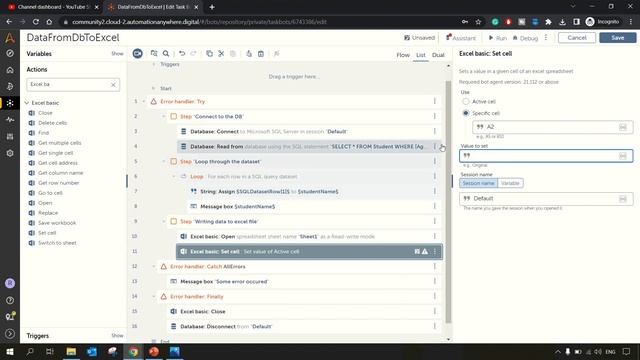Click the cut scissors icon
The height and width of the screenshot is (360, 640).
[221, 53]
